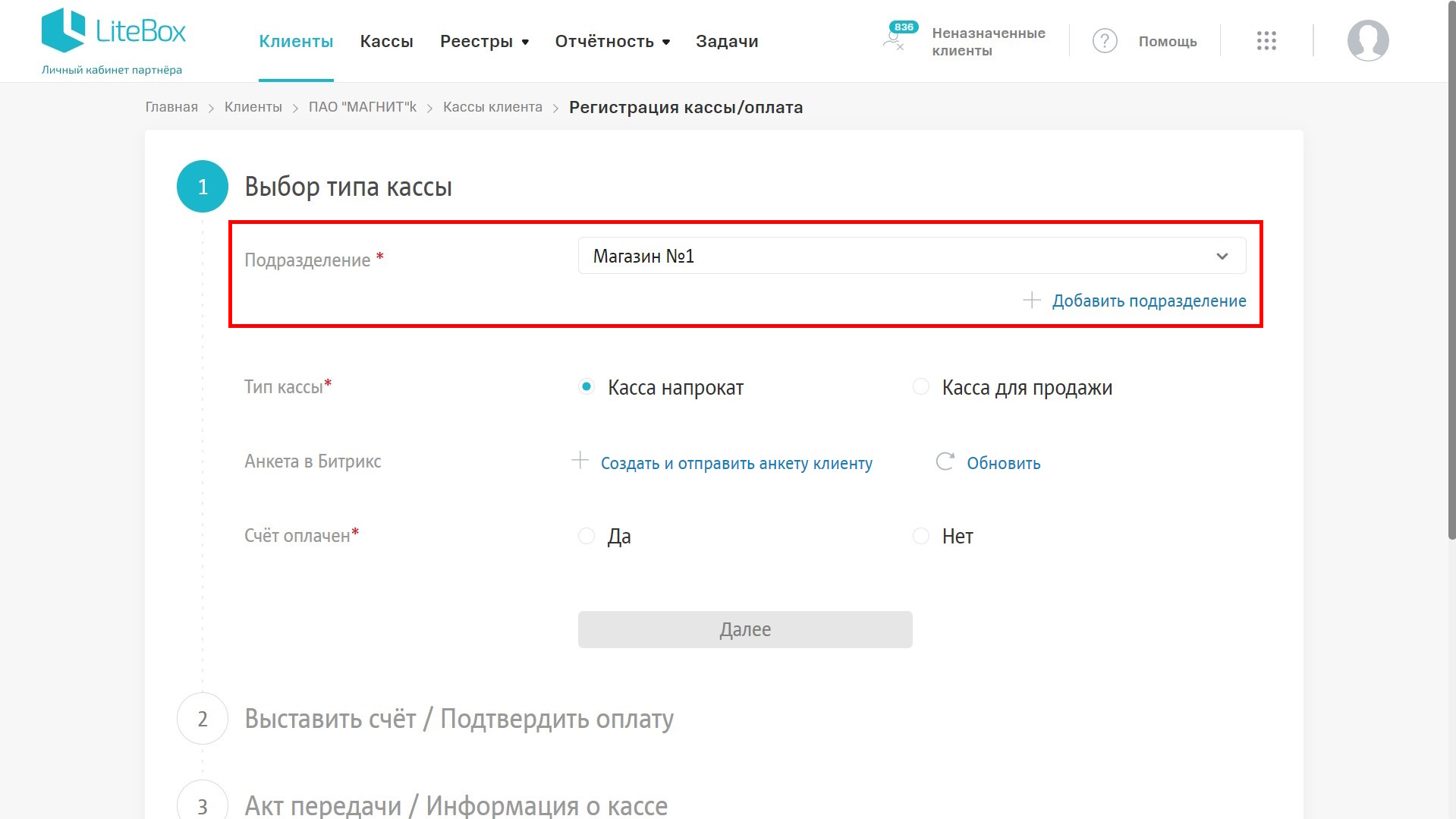Screen dimensions: 1456x819
Task: Open the user profile avatar
Action: point(1368,41)
